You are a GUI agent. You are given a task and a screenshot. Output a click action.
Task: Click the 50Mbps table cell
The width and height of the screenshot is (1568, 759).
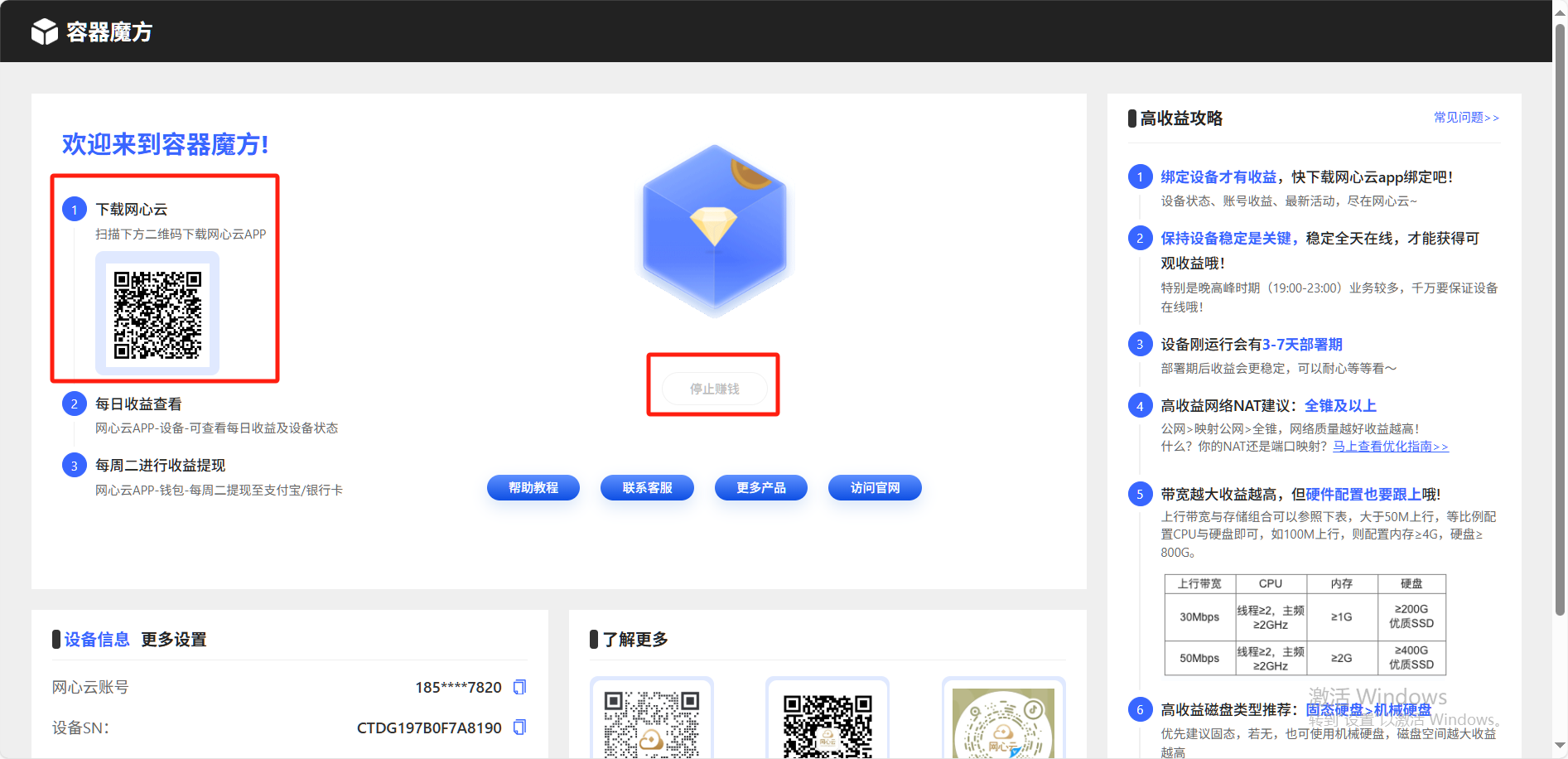(x=1199, y=658)
